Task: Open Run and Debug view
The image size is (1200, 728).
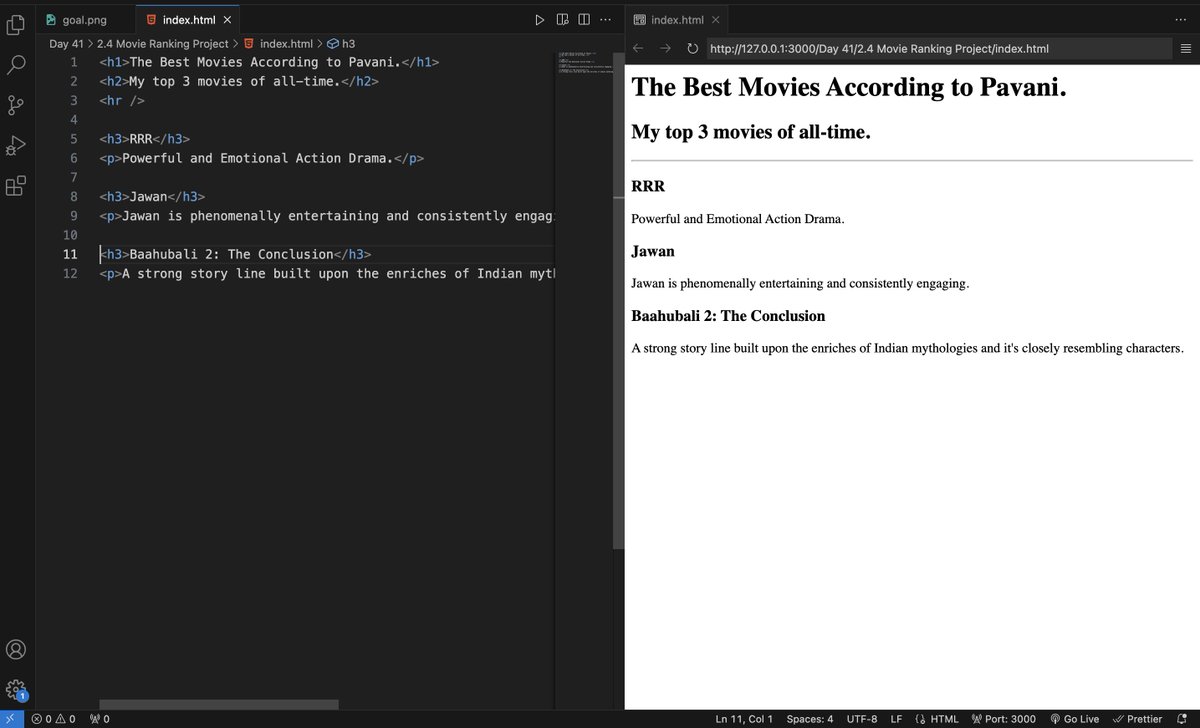Action: point(16,146)
